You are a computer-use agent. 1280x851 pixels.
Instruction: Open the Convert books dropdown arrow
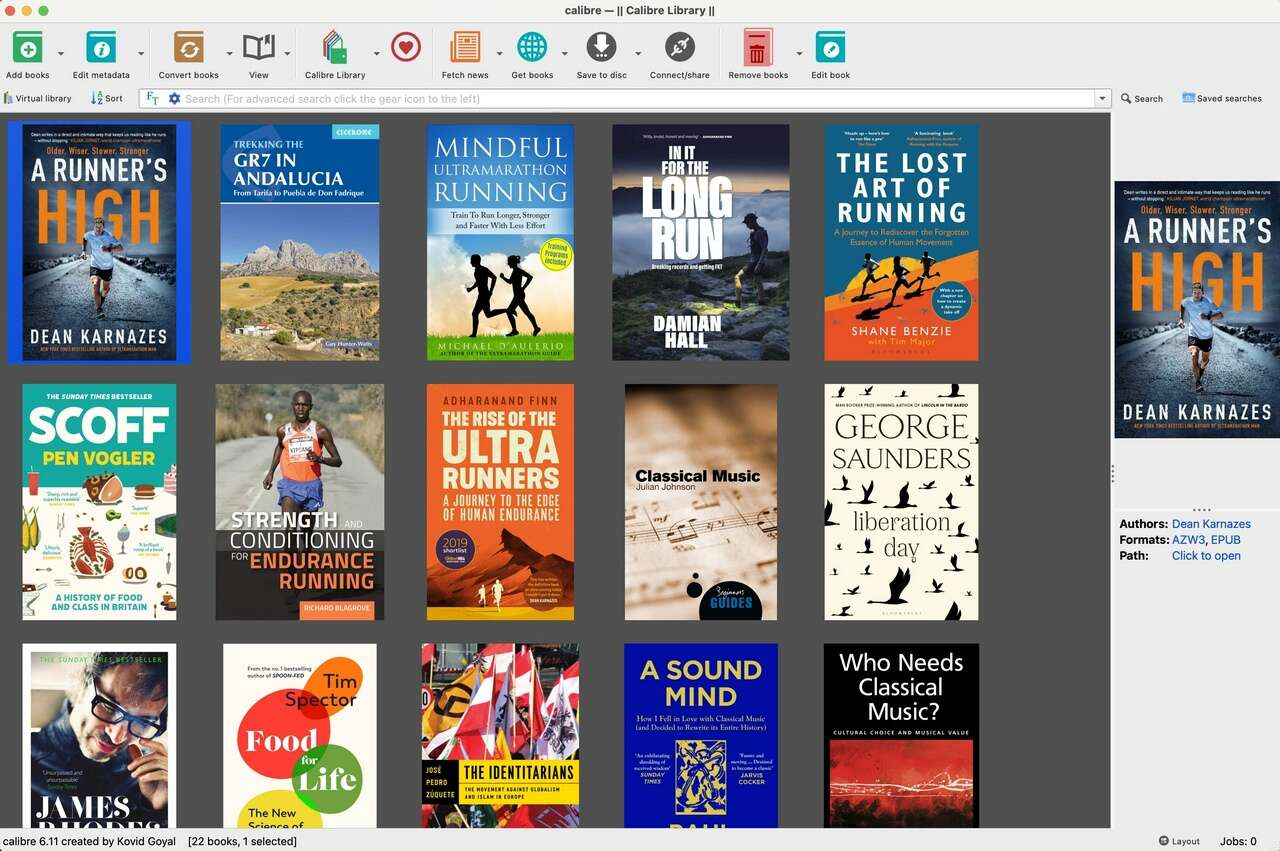pos(229,54)
